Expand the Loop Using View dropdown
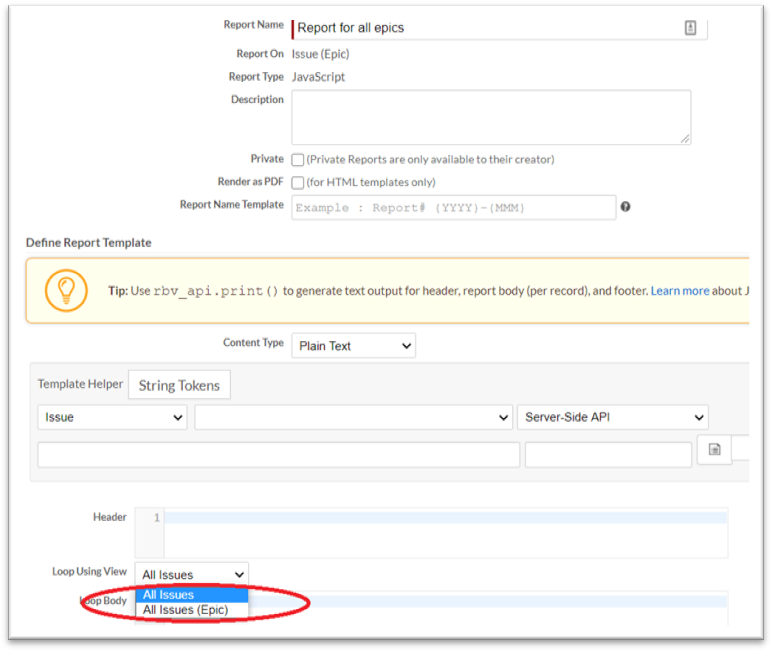This screenshot has width=773, height=652. 192,575
